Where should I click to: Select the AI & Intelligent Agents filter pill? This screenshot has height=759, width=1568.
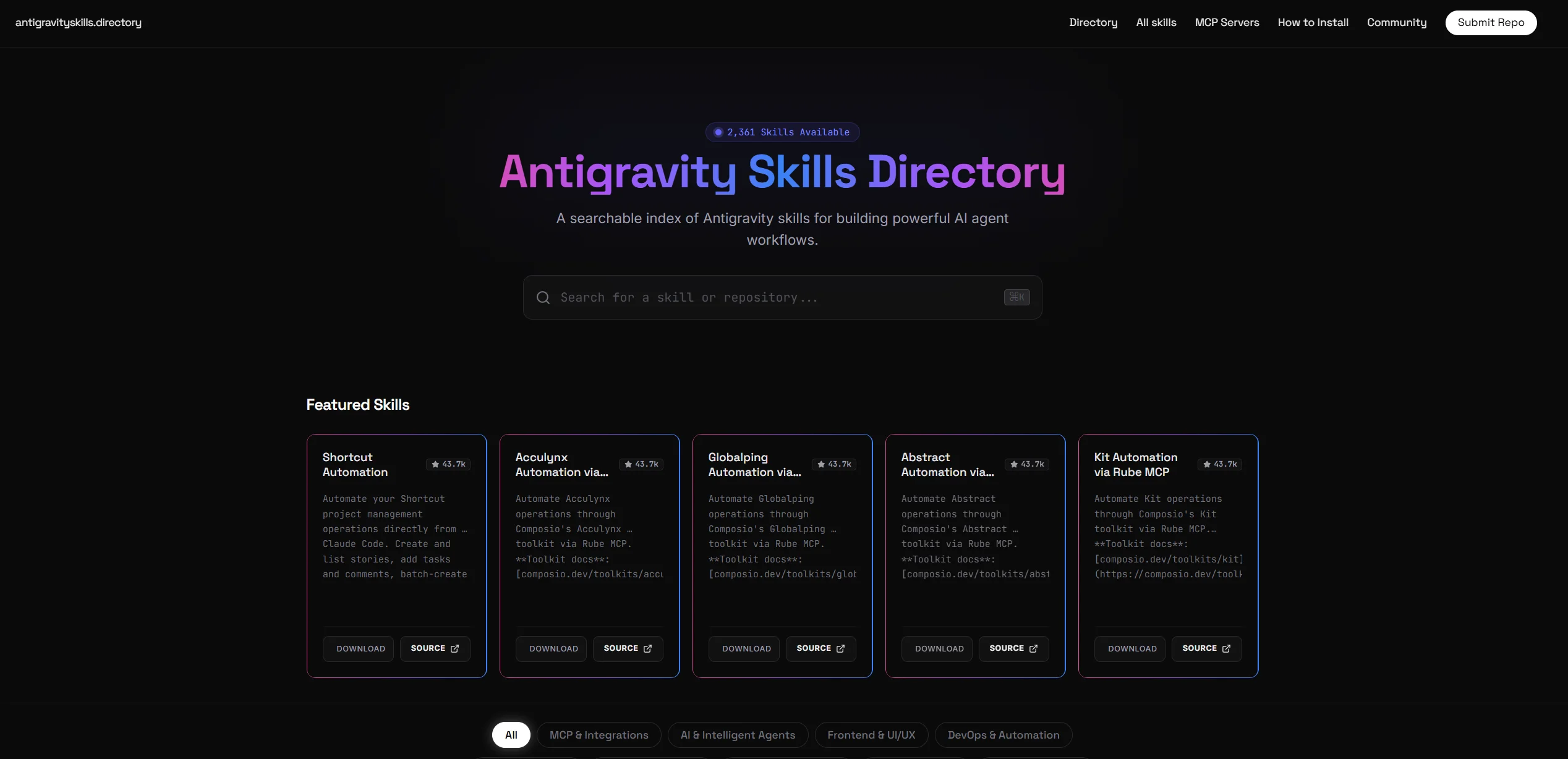[x=738, y=735]
